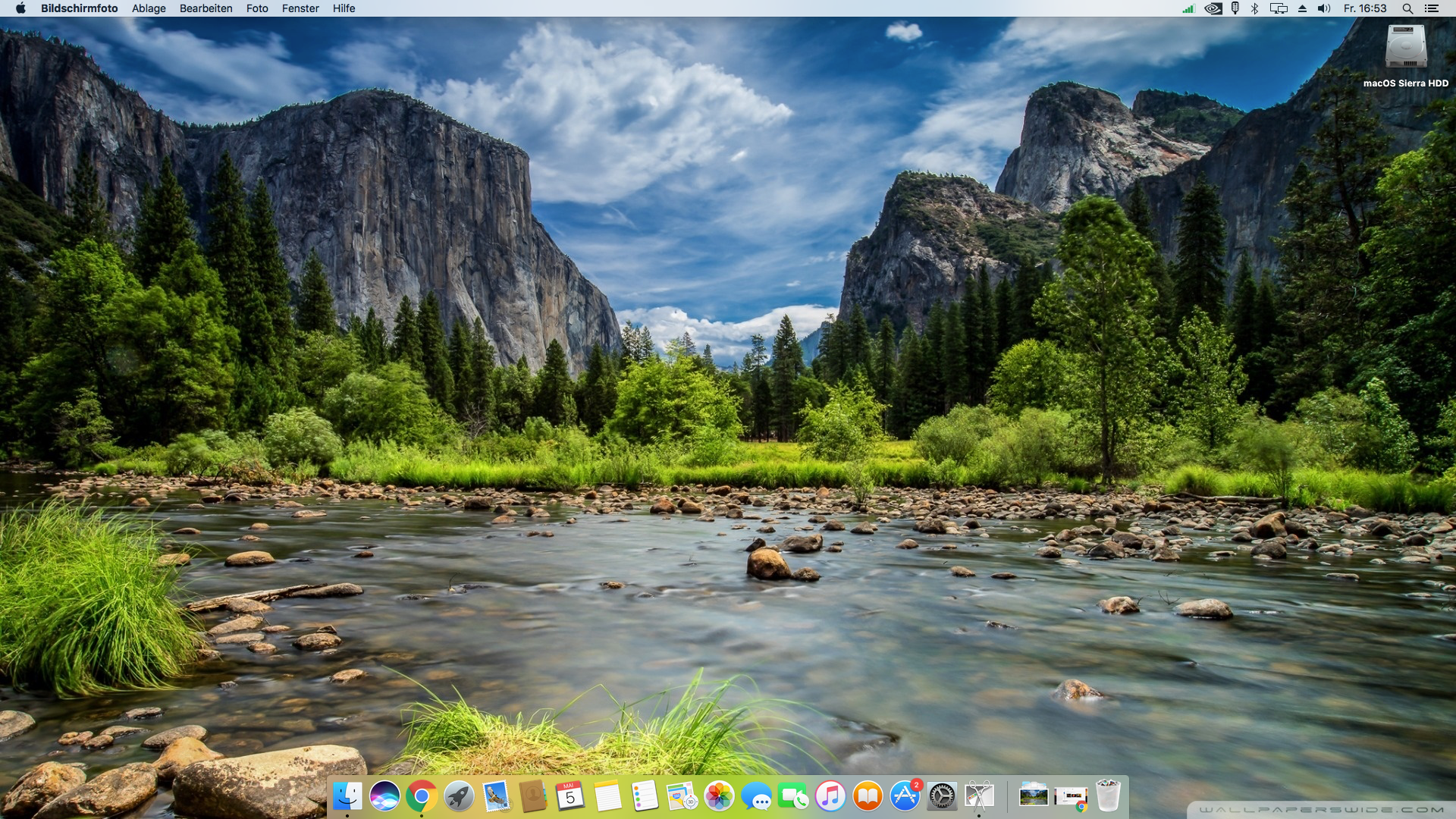Open the Photos app icon
The image size is (1456, 819).
click(x=719, y=796)
